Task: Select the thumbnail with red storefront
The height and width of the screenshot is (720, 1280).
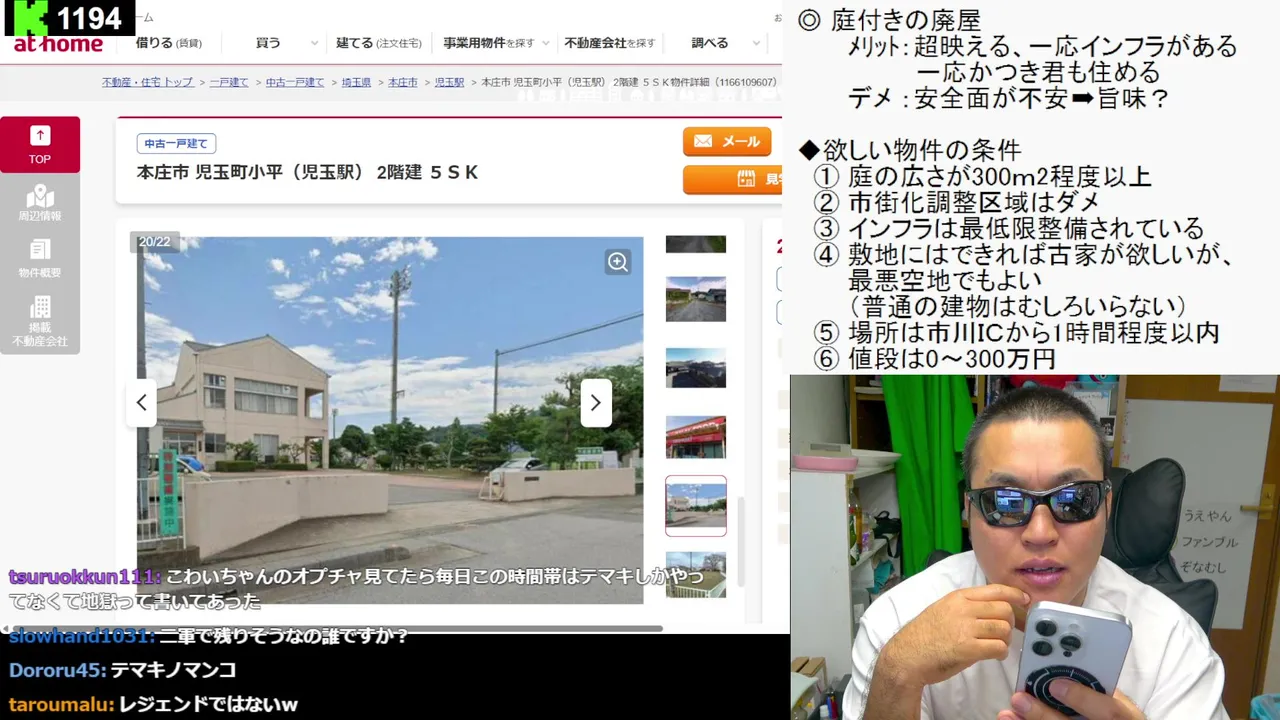Action: pos(696,437)
